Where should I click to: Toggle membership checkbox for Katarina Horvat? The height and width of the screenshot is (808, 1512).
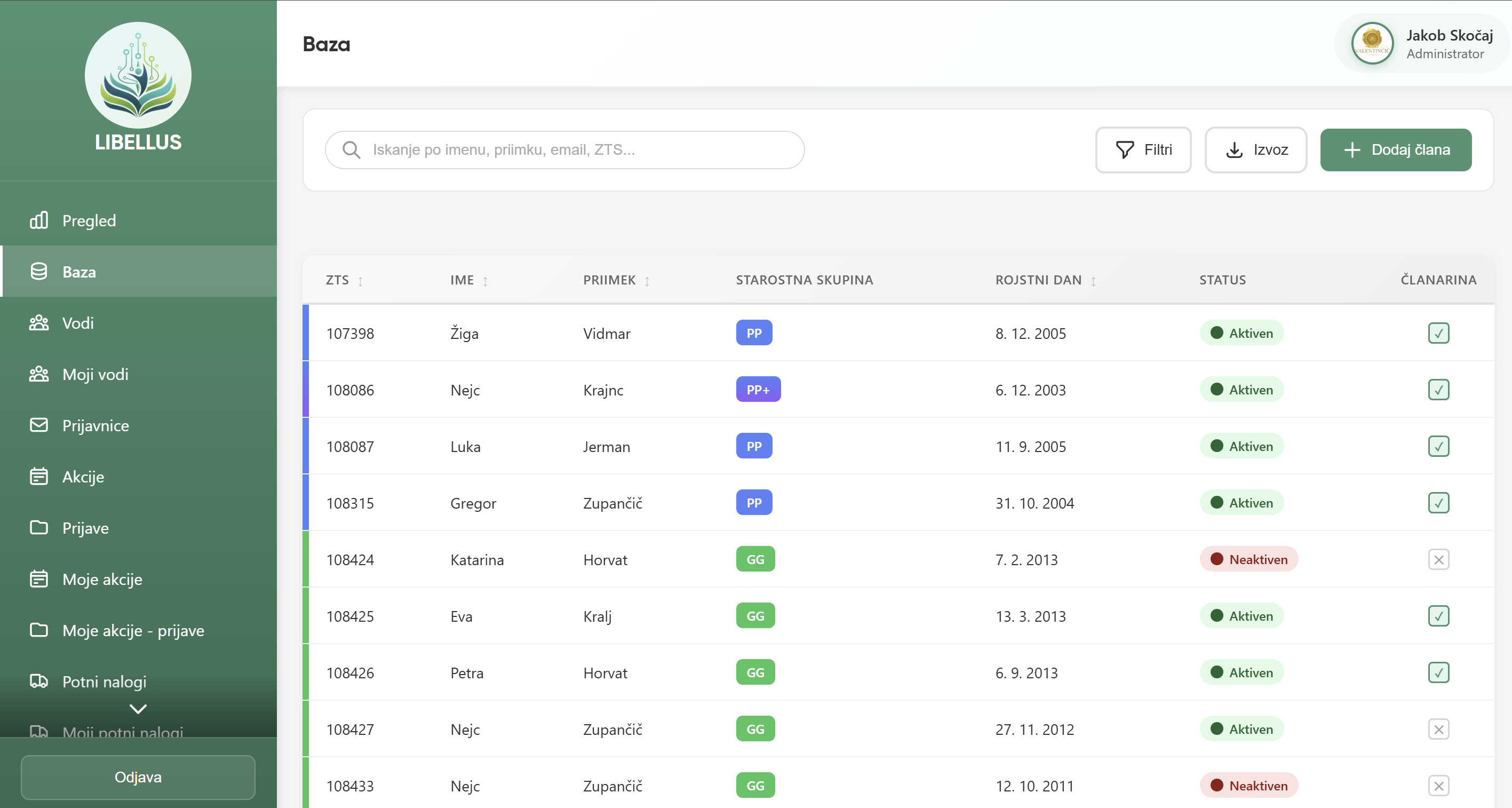tap(1438, 559)
